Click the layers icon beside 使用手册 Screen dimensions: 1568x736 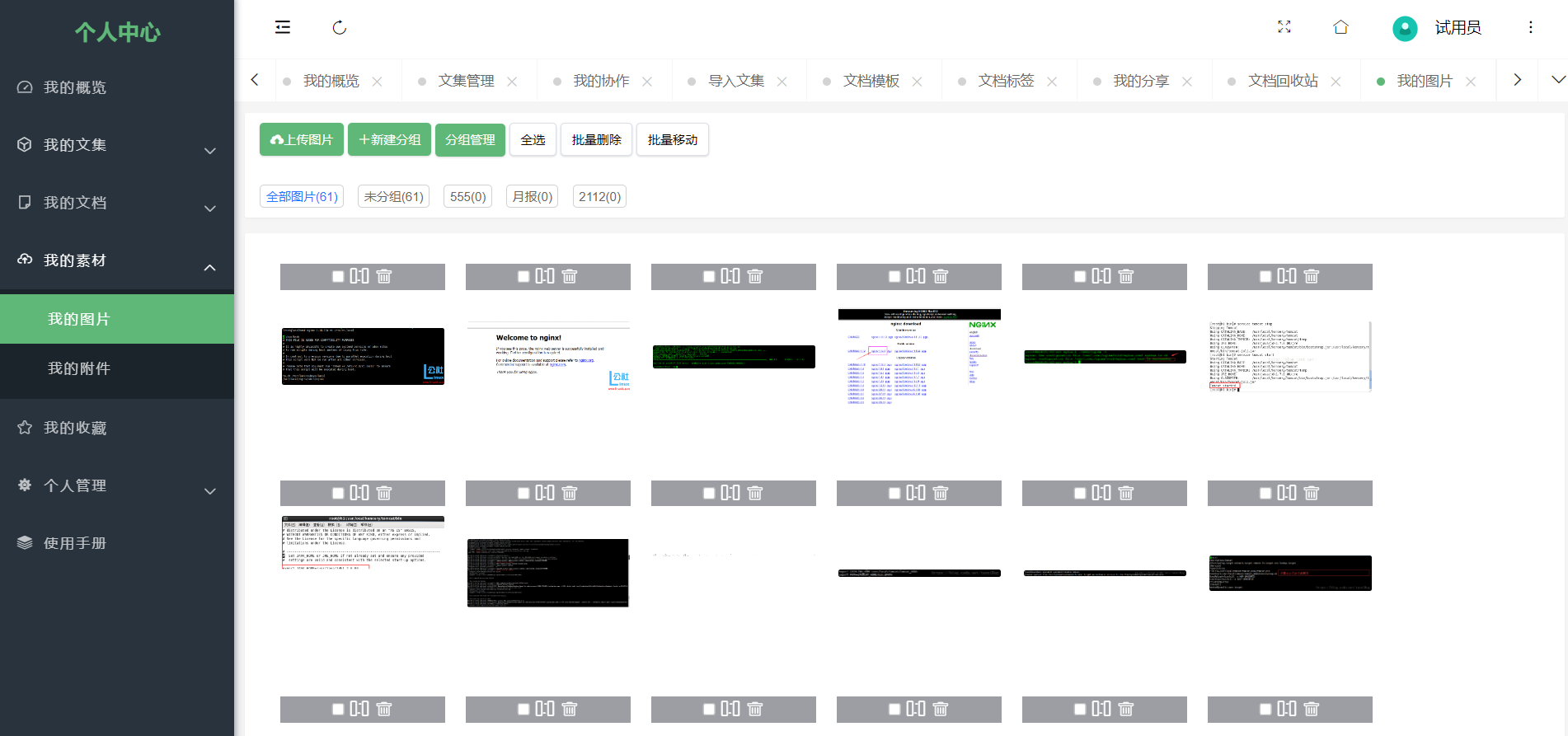[25, 543]
